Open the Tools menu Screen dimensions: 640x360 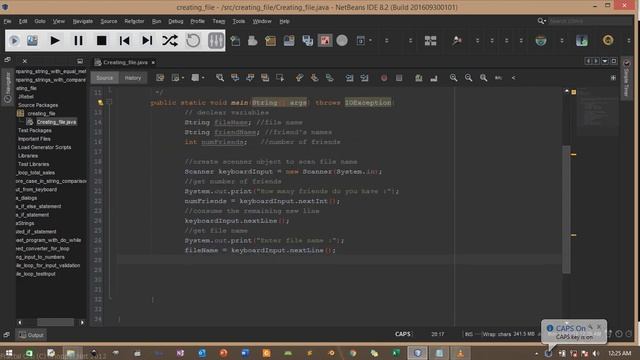point(239,21)
